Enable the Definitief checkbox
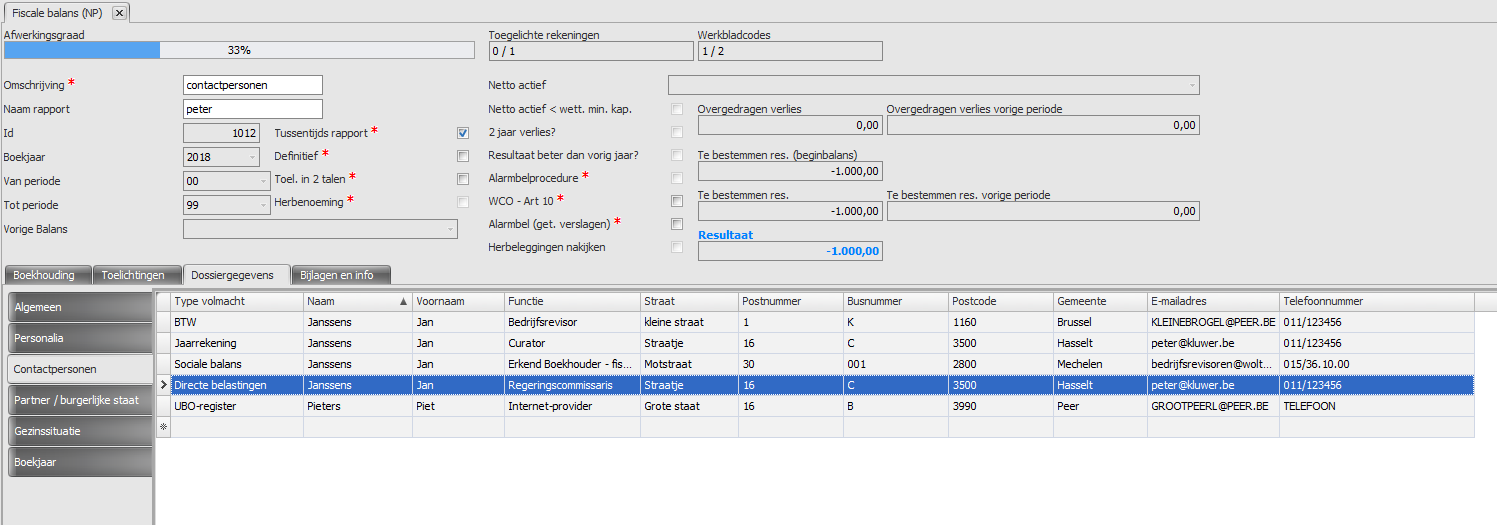1497x525 pixels. click(462, 156)
